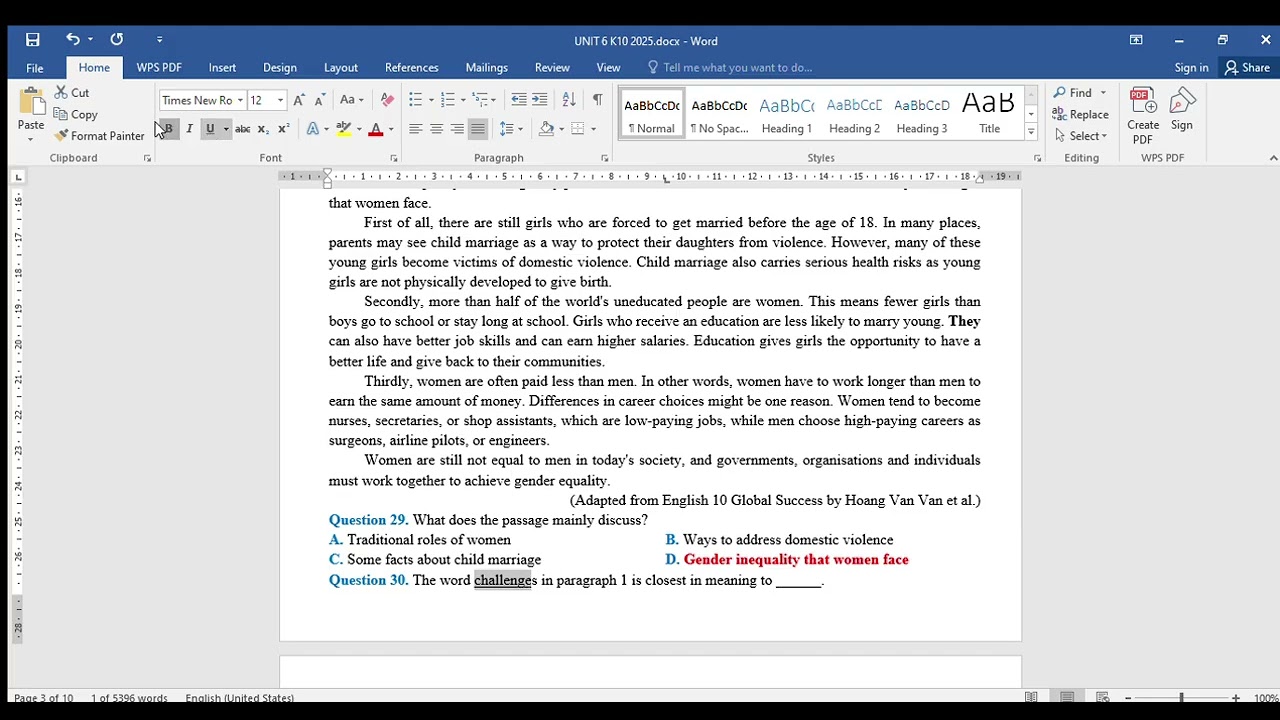
Task: Cut the selected text
Action: [72, 93]
